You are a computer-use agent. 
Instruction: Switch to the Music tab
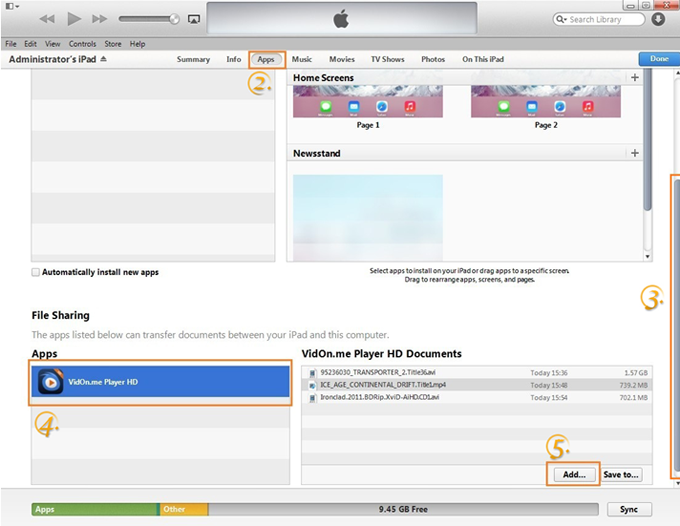302,59
